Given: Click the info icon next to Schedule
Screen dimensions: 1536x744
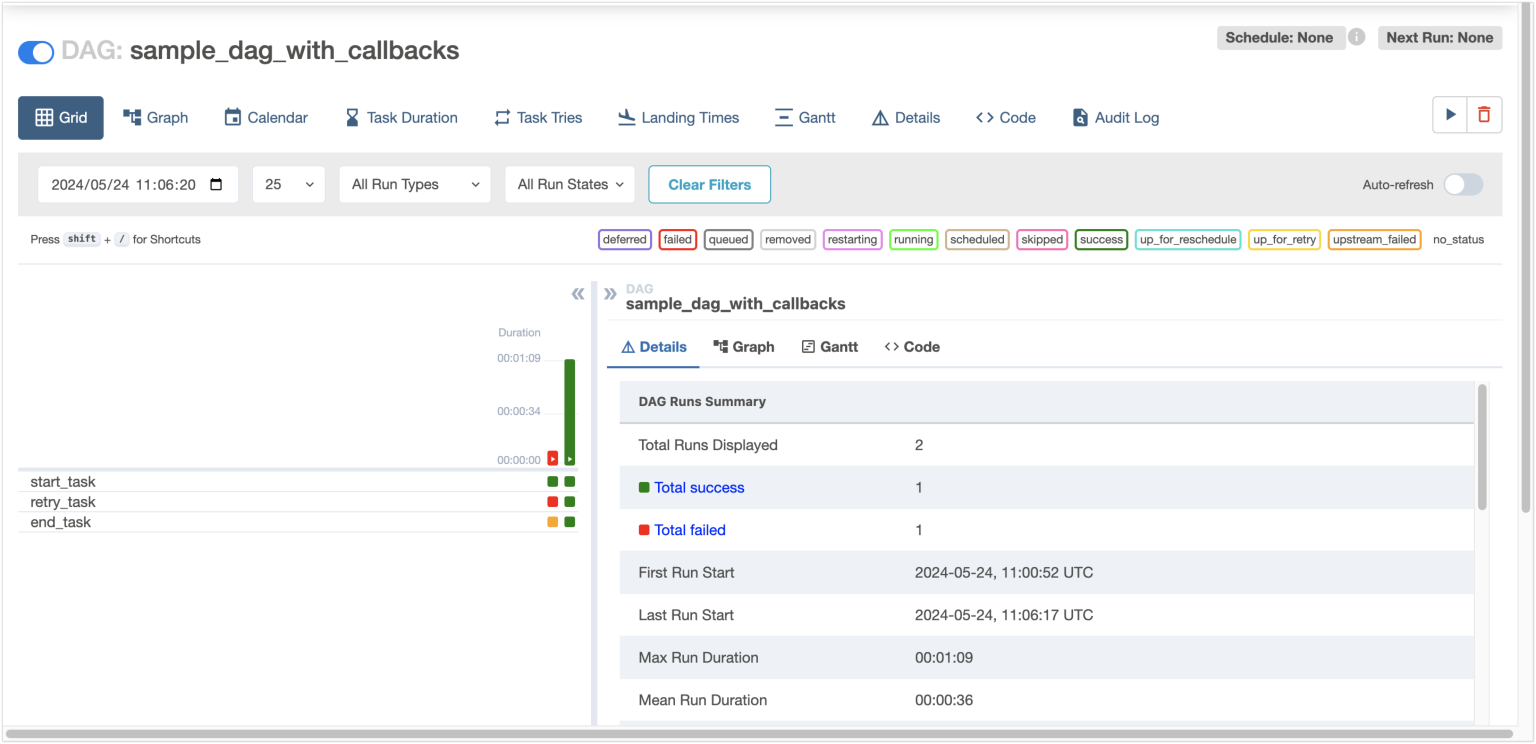Looking at the screenshot, I should (1357, 37).
